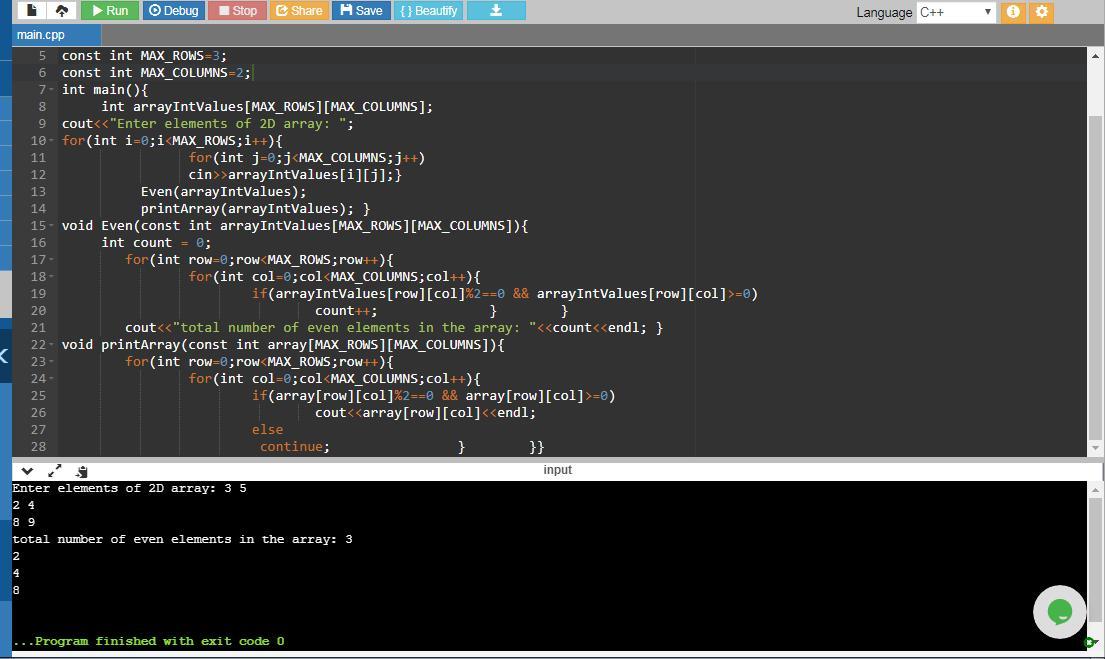
Task: Open settings with the orange gear icon
Action: tap(1042, 12)
